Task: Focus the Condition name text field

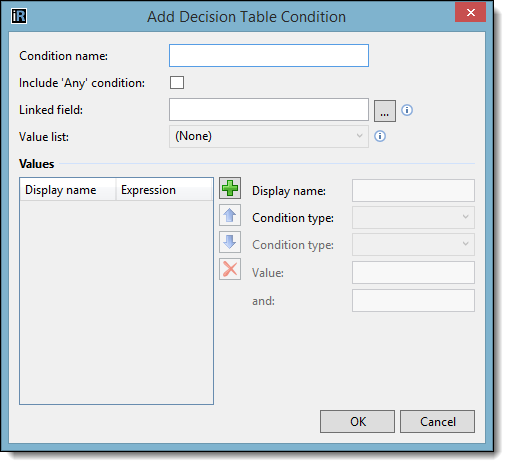Action: [269, 56]
